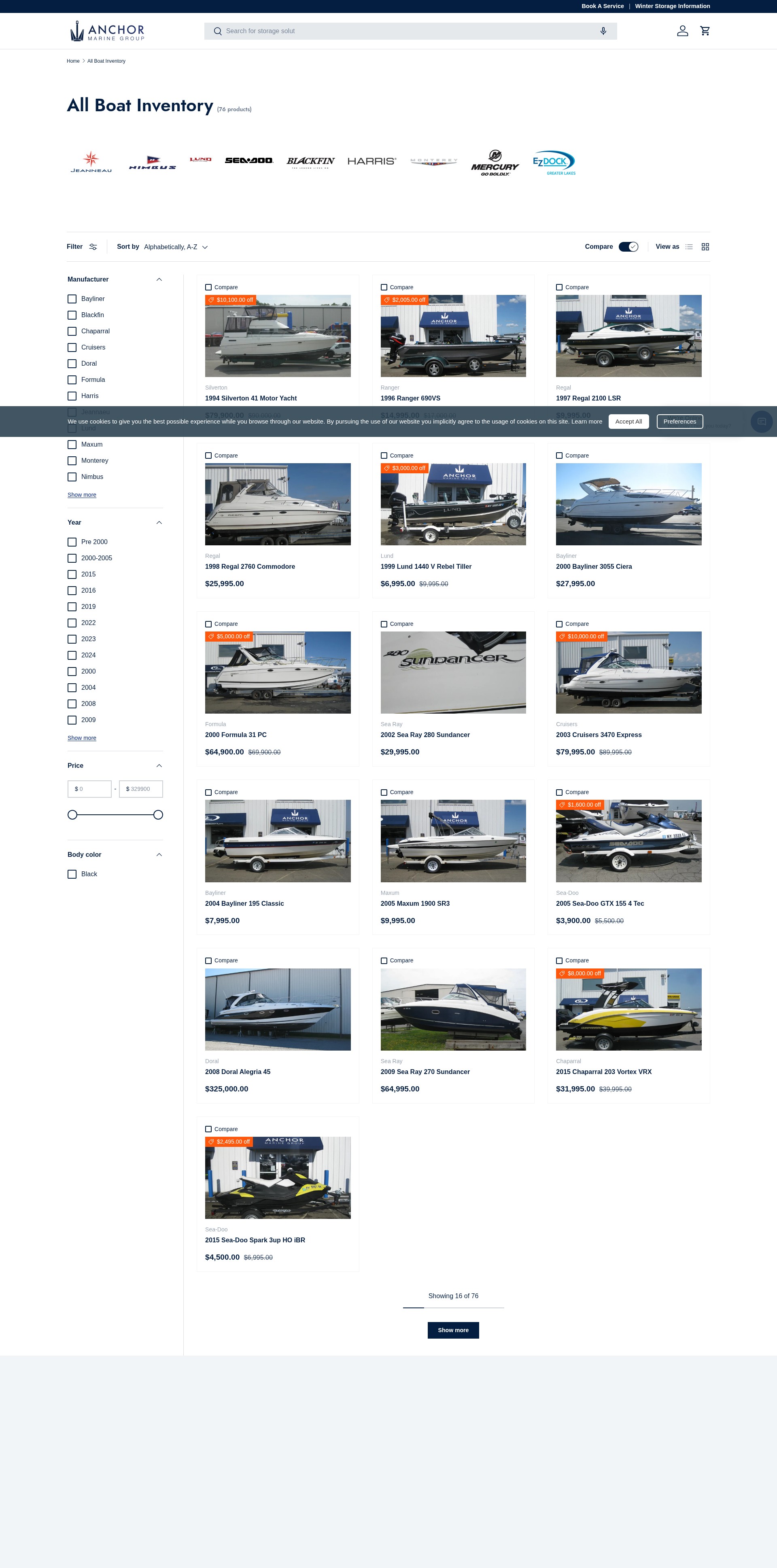This screenshot has height=1568, width=777.
Task: Click the minimum price slider handle
Action: 72,815
